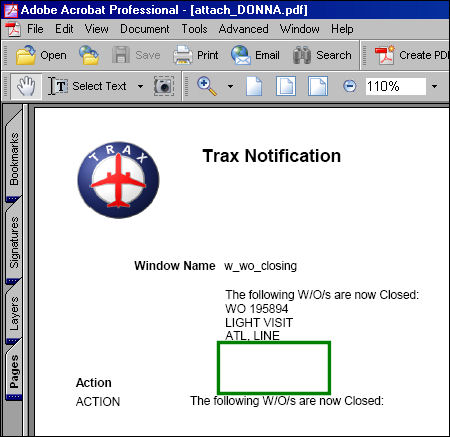Click the uppercase ACTION text

[98, 402]
